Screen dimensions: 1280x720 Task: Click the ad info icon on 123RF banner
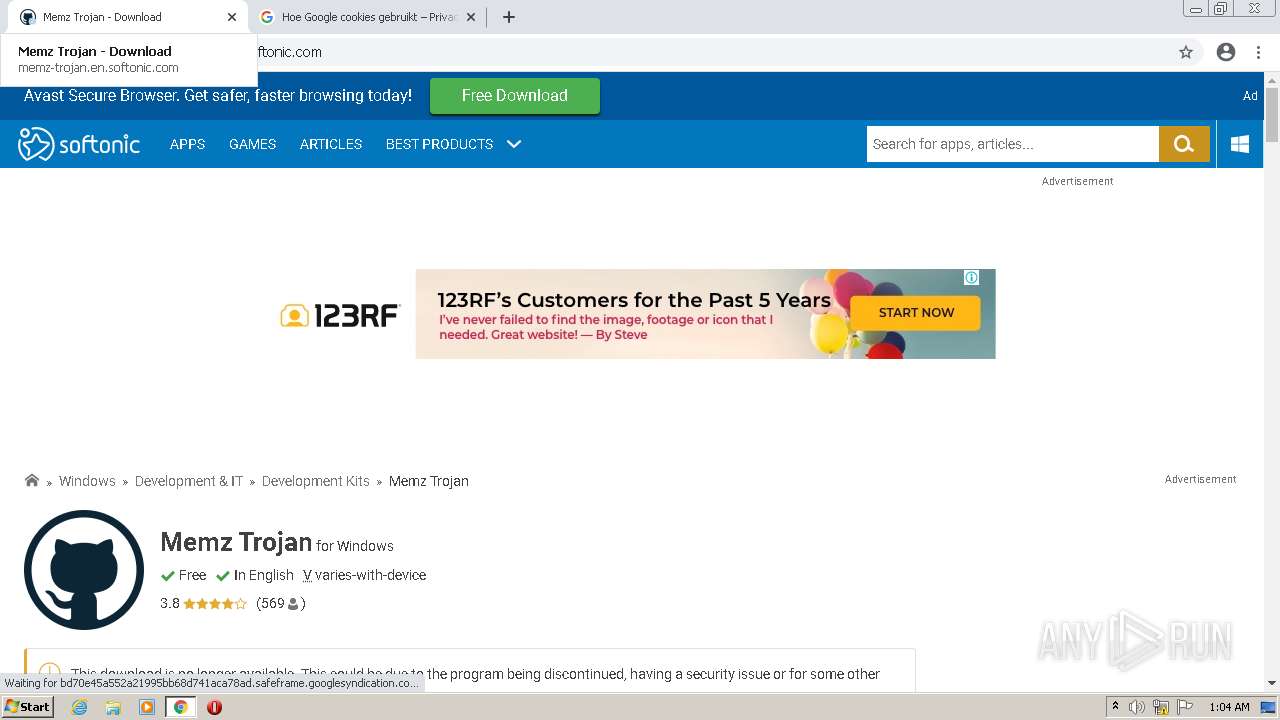971,278
